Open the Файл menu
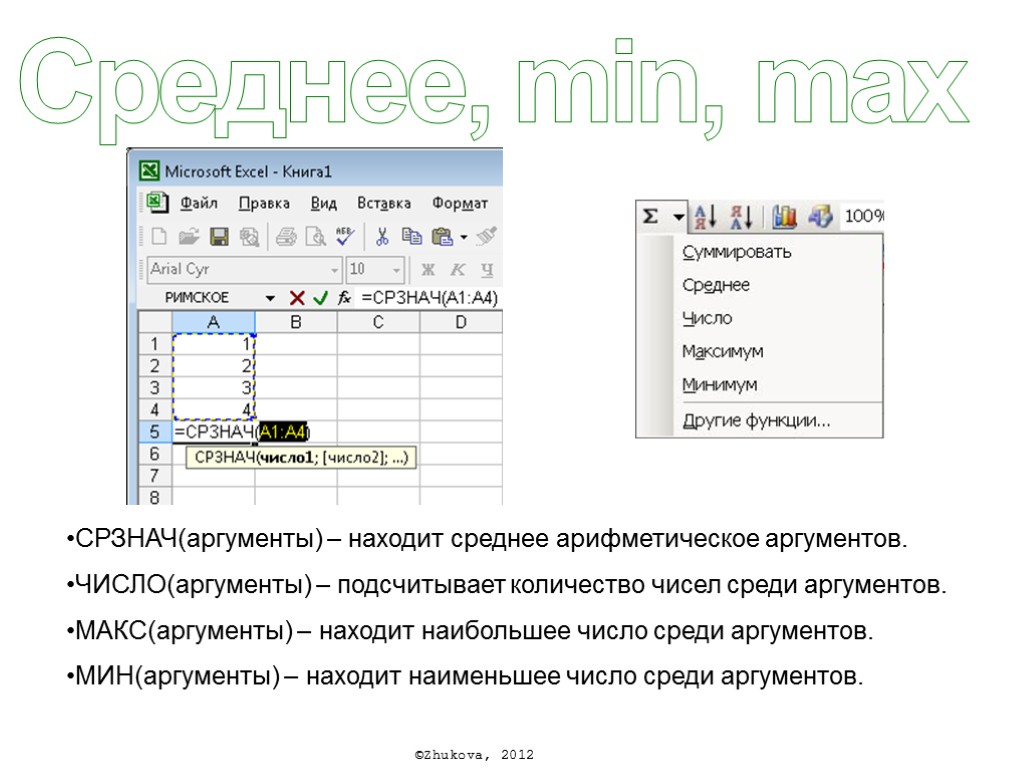 click(199, 203)
